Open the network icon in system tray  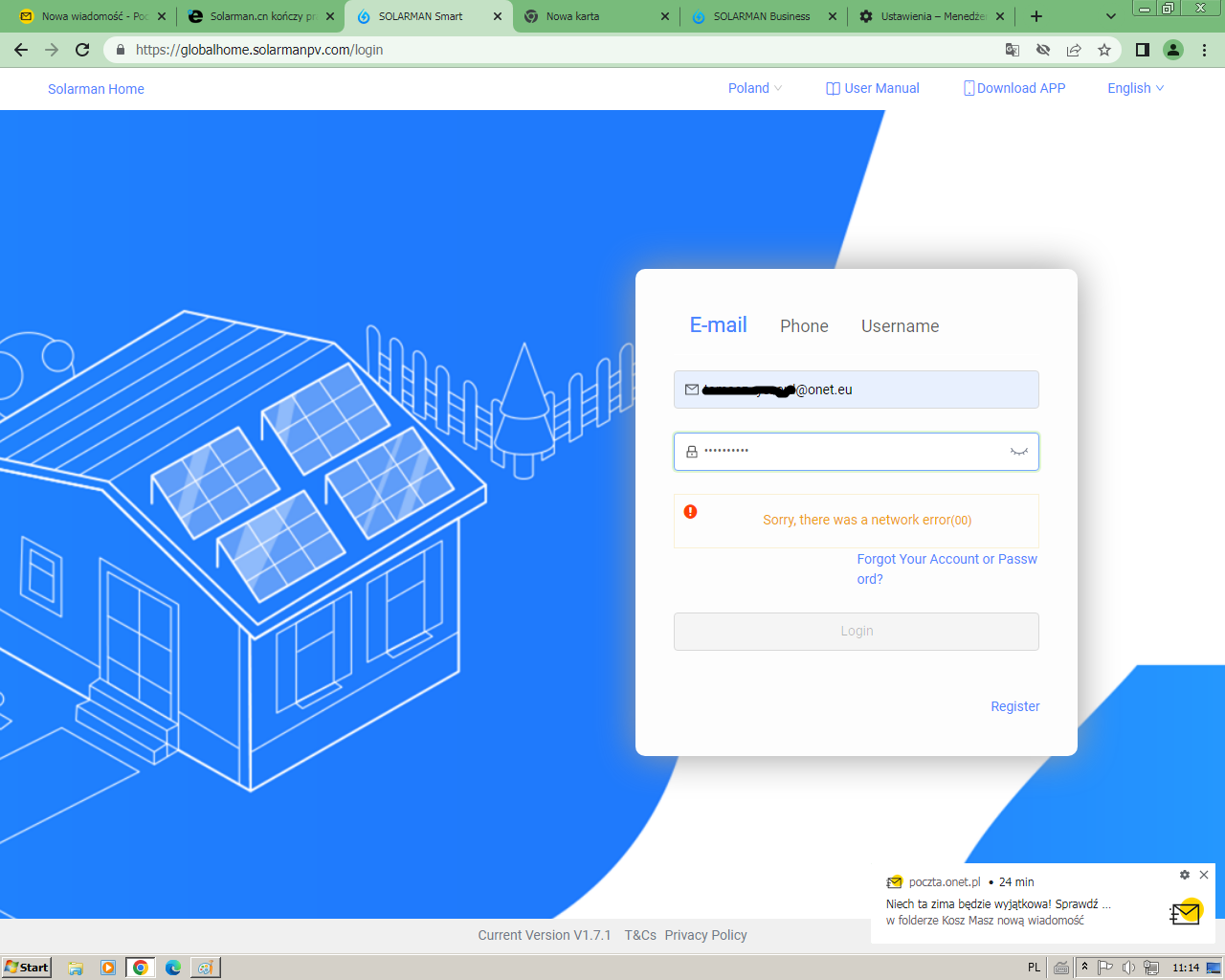click(x=1151, y=968)
